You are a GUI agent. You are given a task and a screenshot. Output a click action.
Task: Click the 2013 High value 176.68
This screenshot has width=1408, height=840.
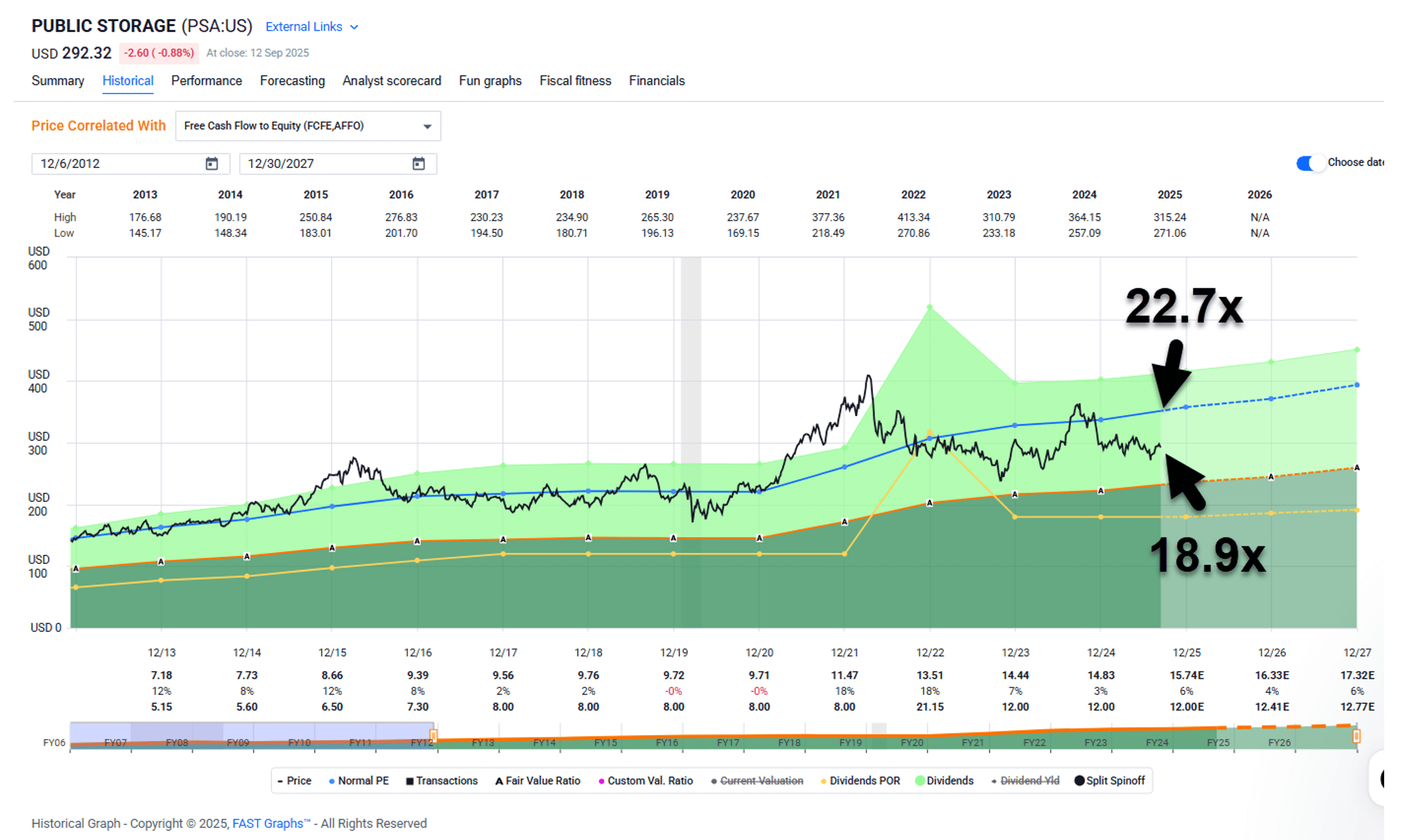click(145, 217)
